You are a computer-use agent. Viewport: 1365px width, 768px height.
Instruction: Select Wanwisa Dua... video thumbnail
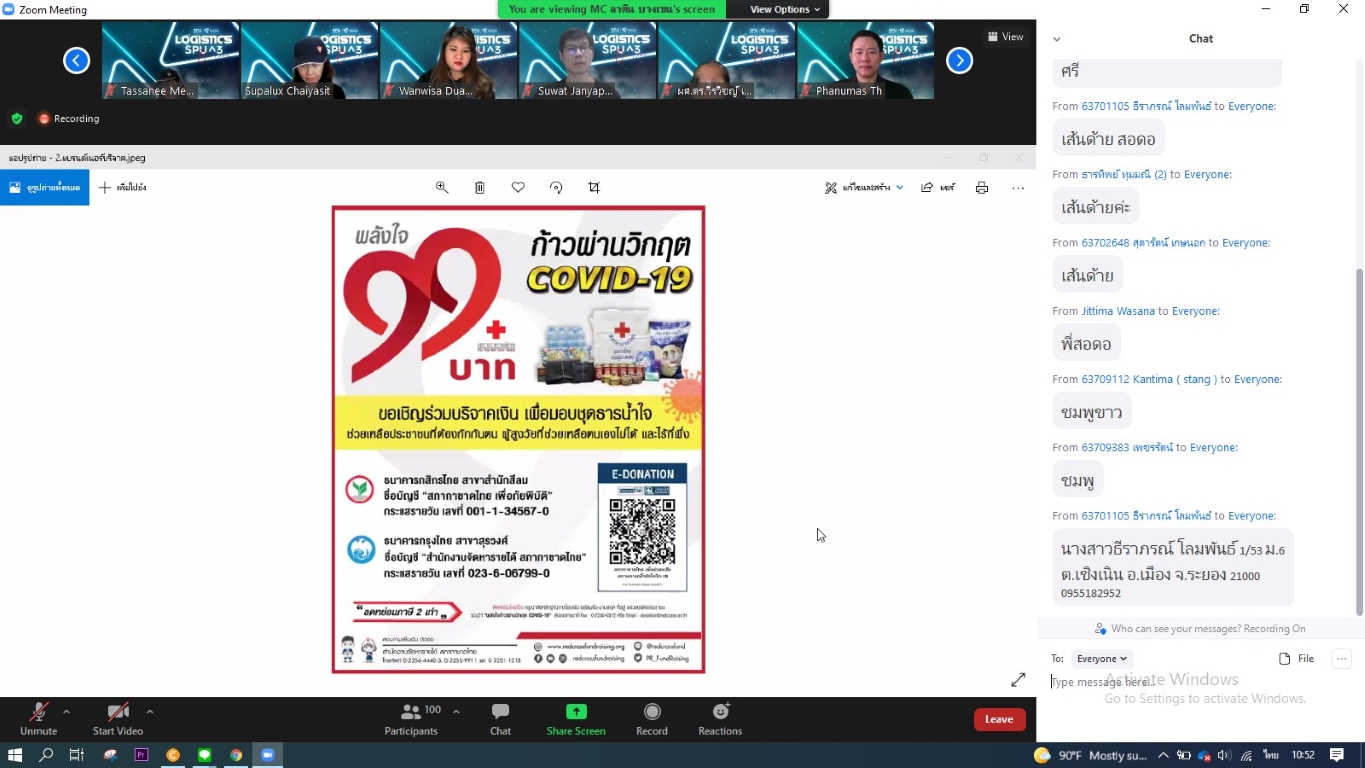point(449,61)
